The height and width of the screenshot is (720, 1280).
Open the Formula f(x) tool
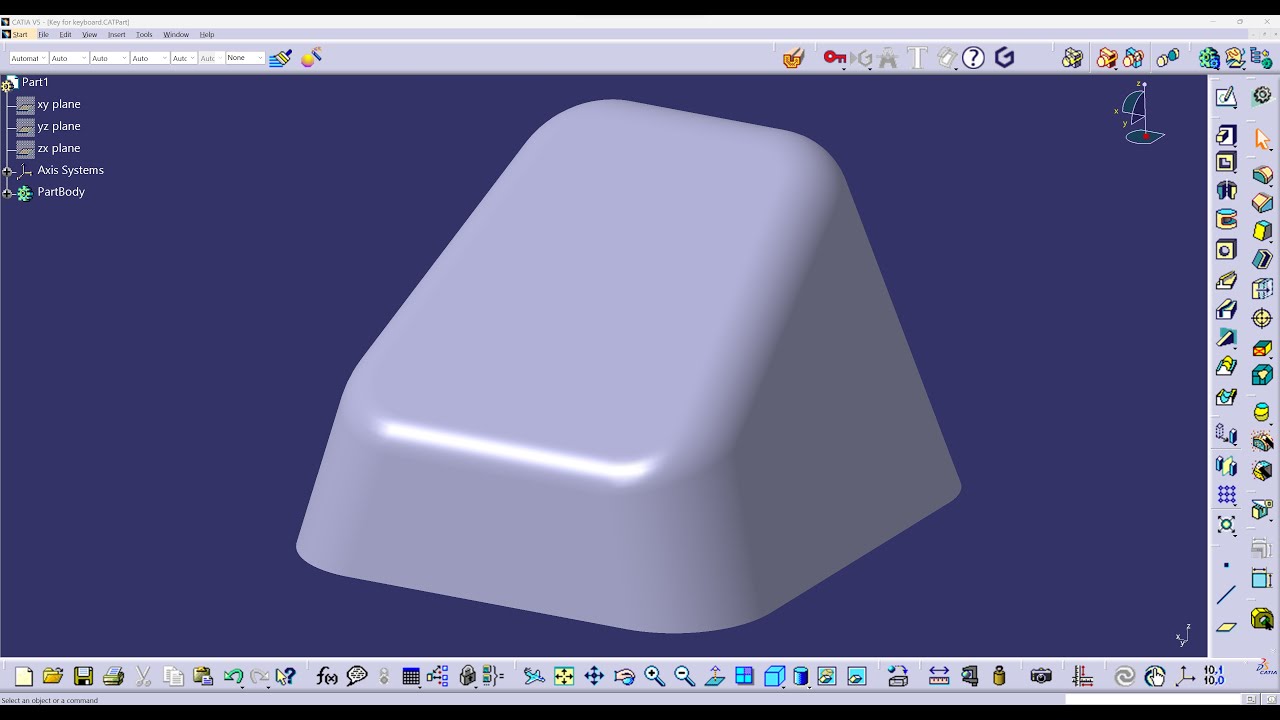click(x=327, y=677)
